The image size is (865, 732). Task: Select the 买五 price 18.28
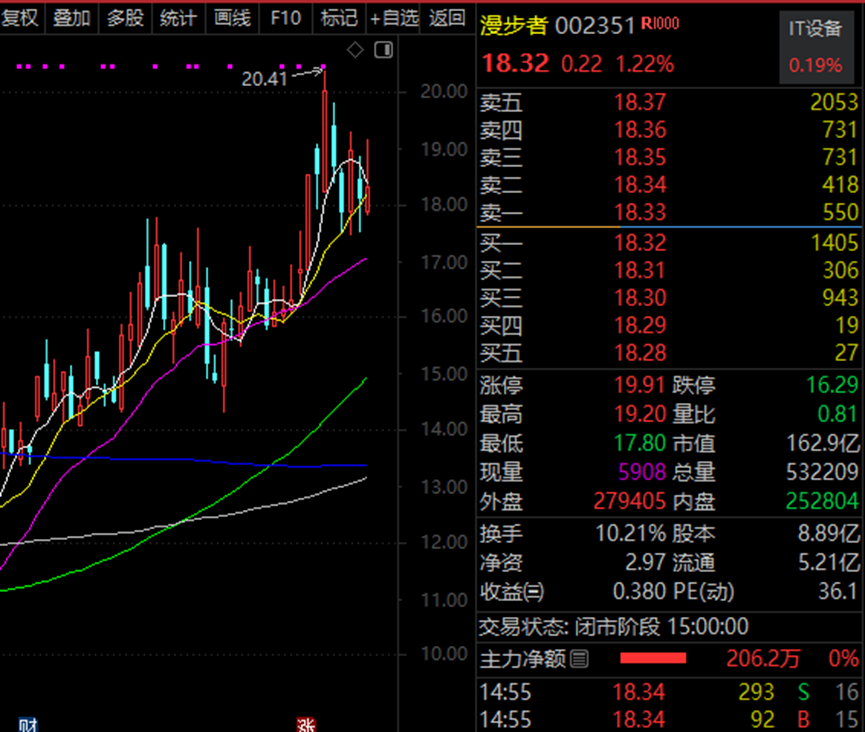[x=640, y=352]
